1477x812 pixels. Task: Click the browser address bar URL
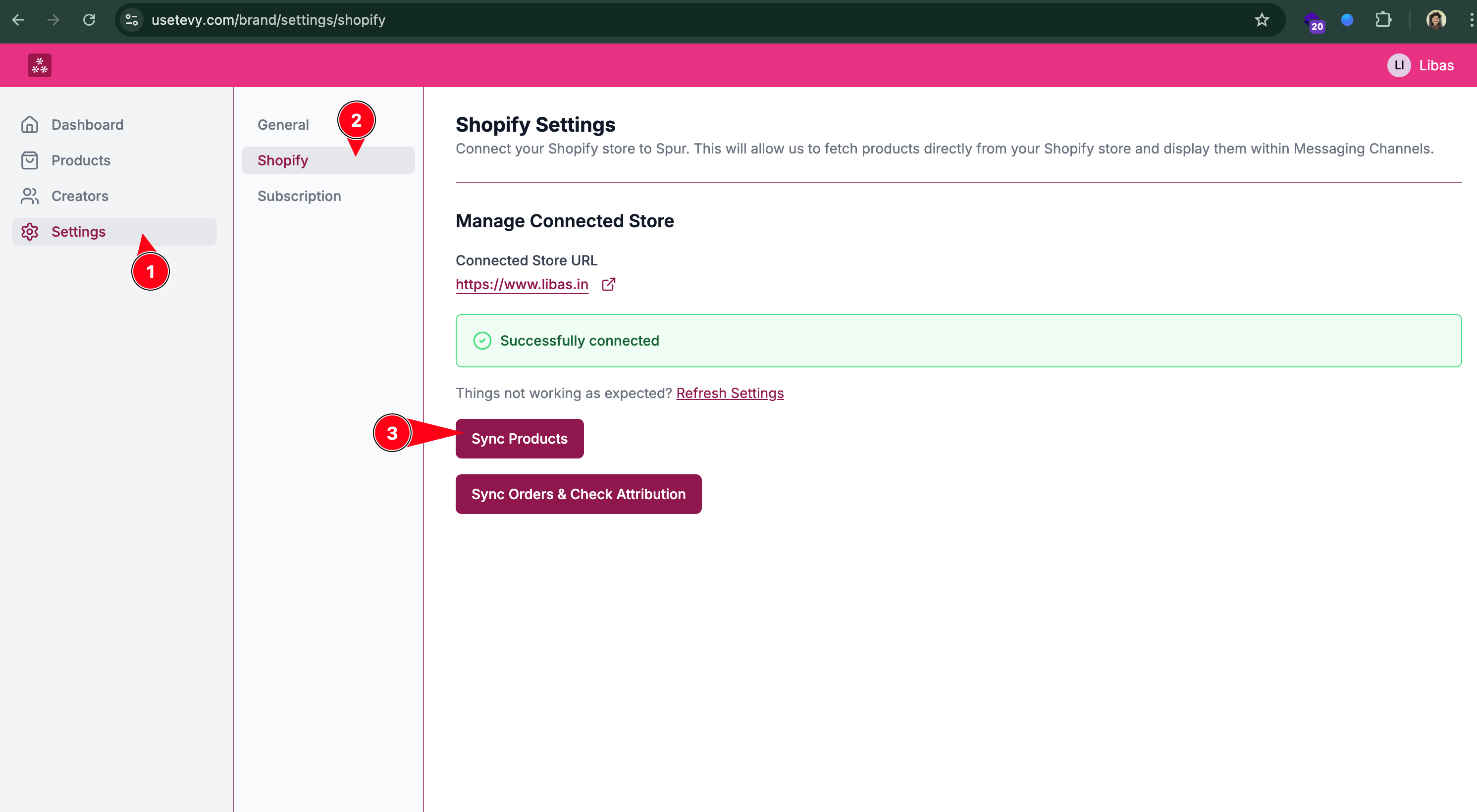(x=268, y=20)
